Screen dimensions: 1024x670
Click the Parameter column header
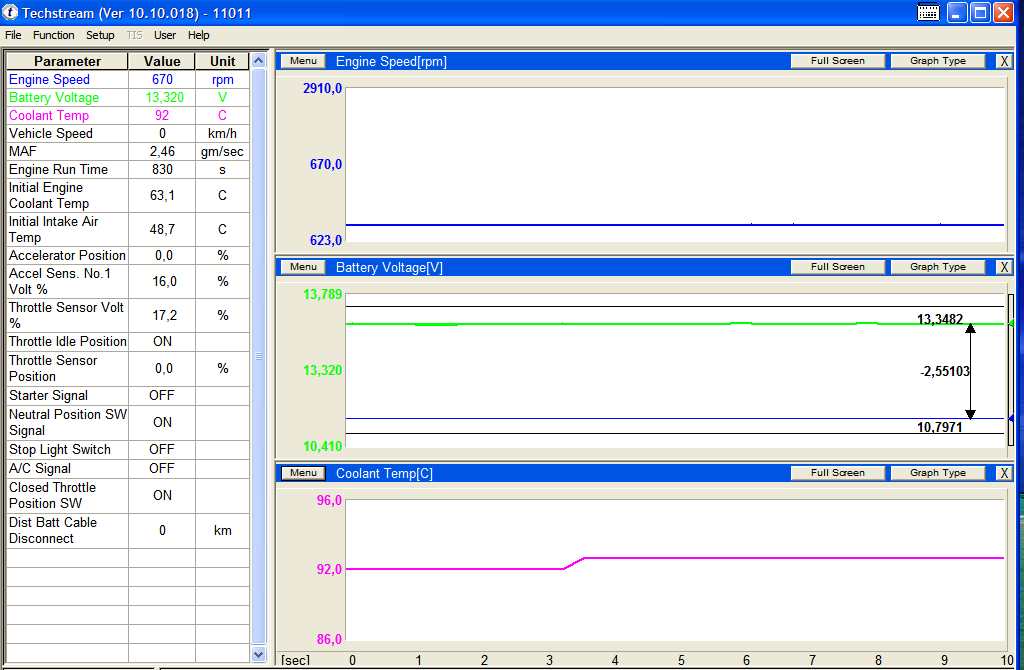click(x=67, y=61)
